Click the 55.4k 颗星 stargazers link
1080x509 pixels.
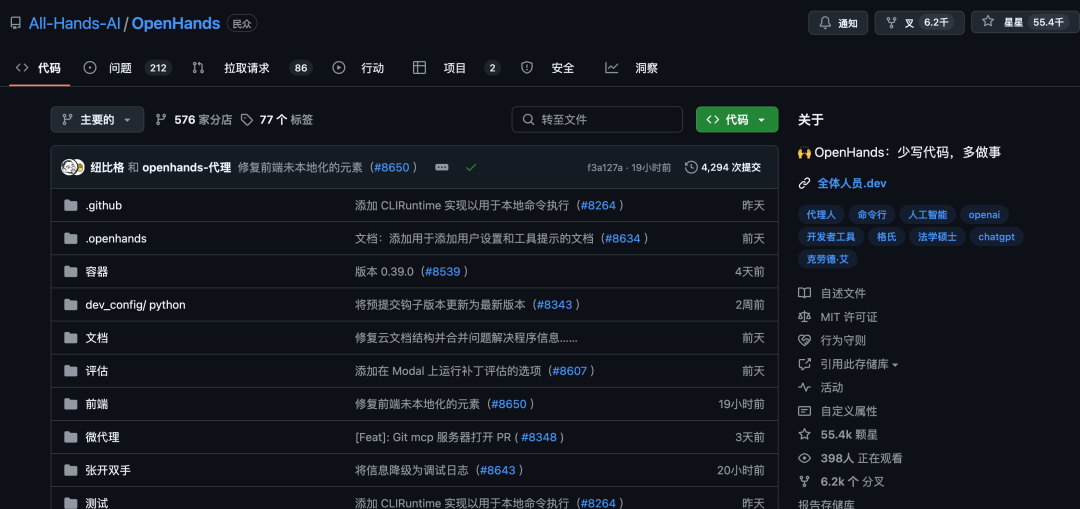point(849,435)
